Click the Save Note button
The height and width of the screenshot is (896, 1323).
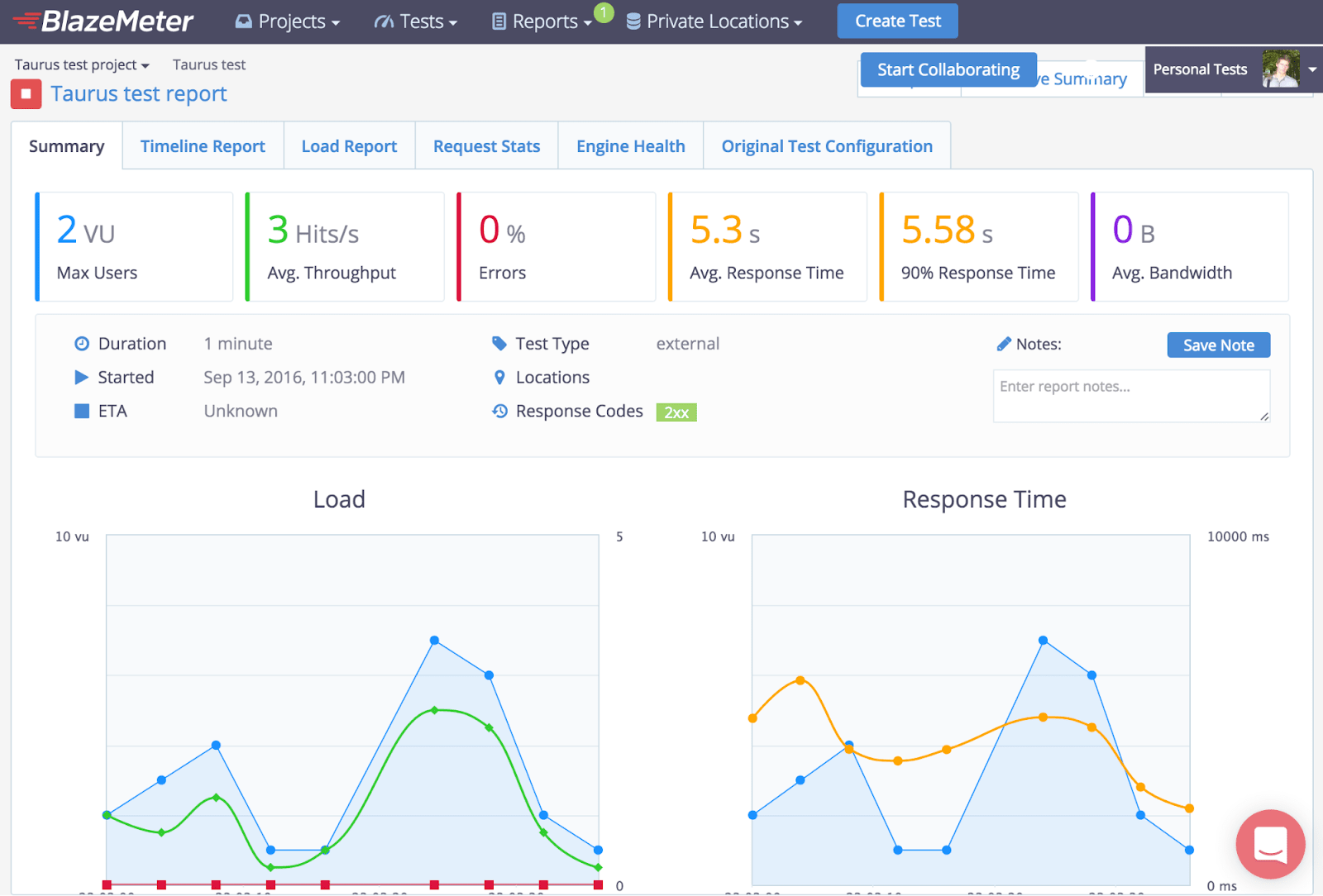click(x=1218, y=345)
